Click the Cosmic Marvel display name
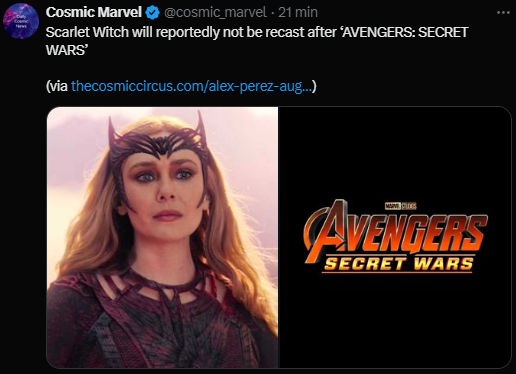This screenshot has height=374, width=516. pos(94,12)
